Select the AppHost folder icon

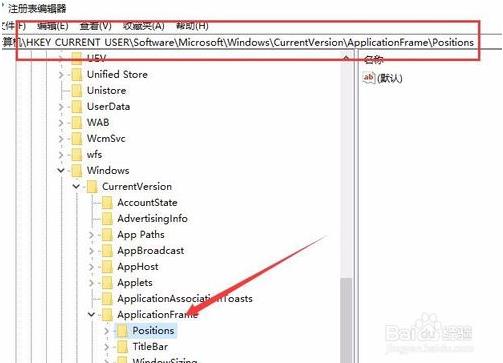(107, 267)
